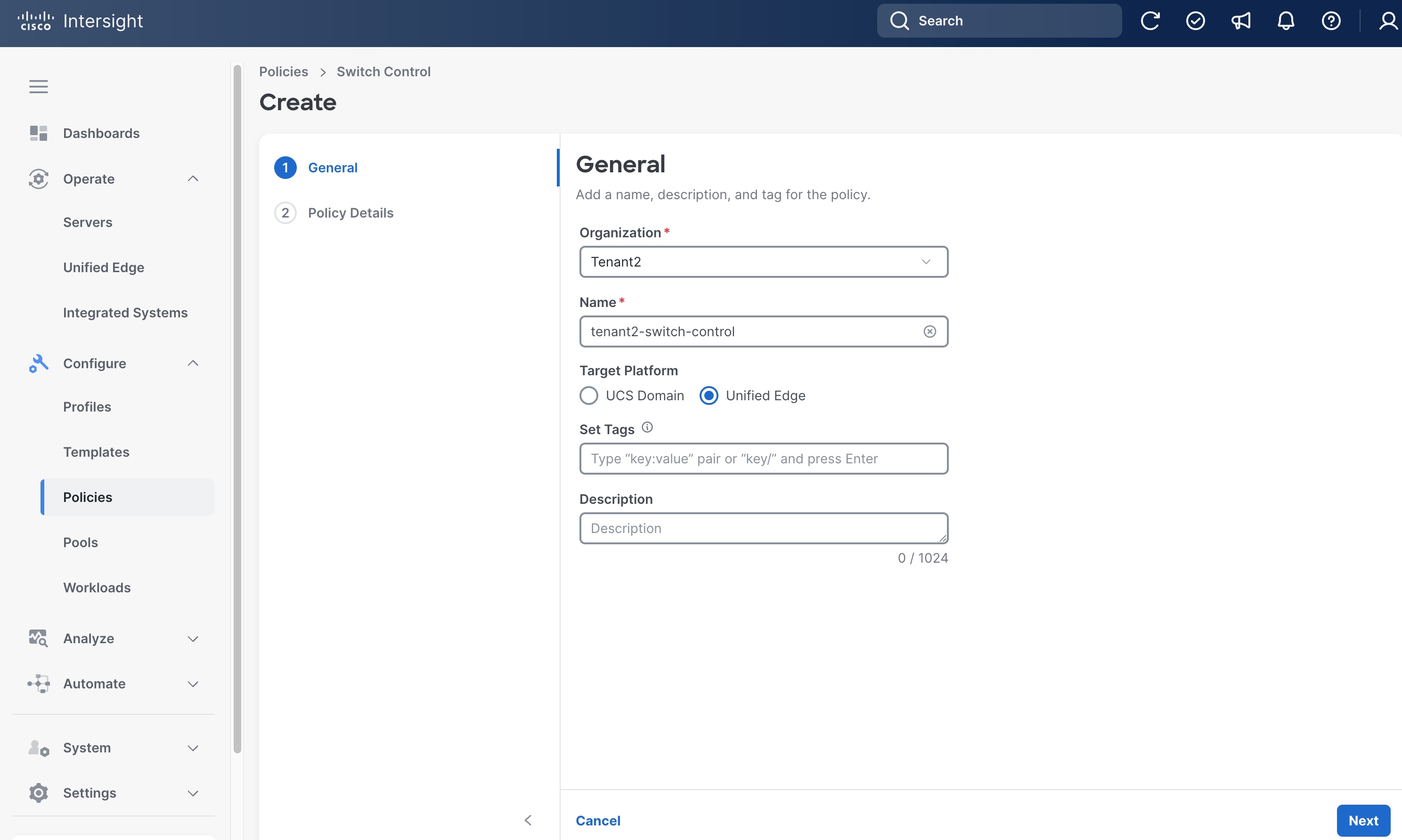
Task: Collapse the Operate section
Action: coord(193,179)
